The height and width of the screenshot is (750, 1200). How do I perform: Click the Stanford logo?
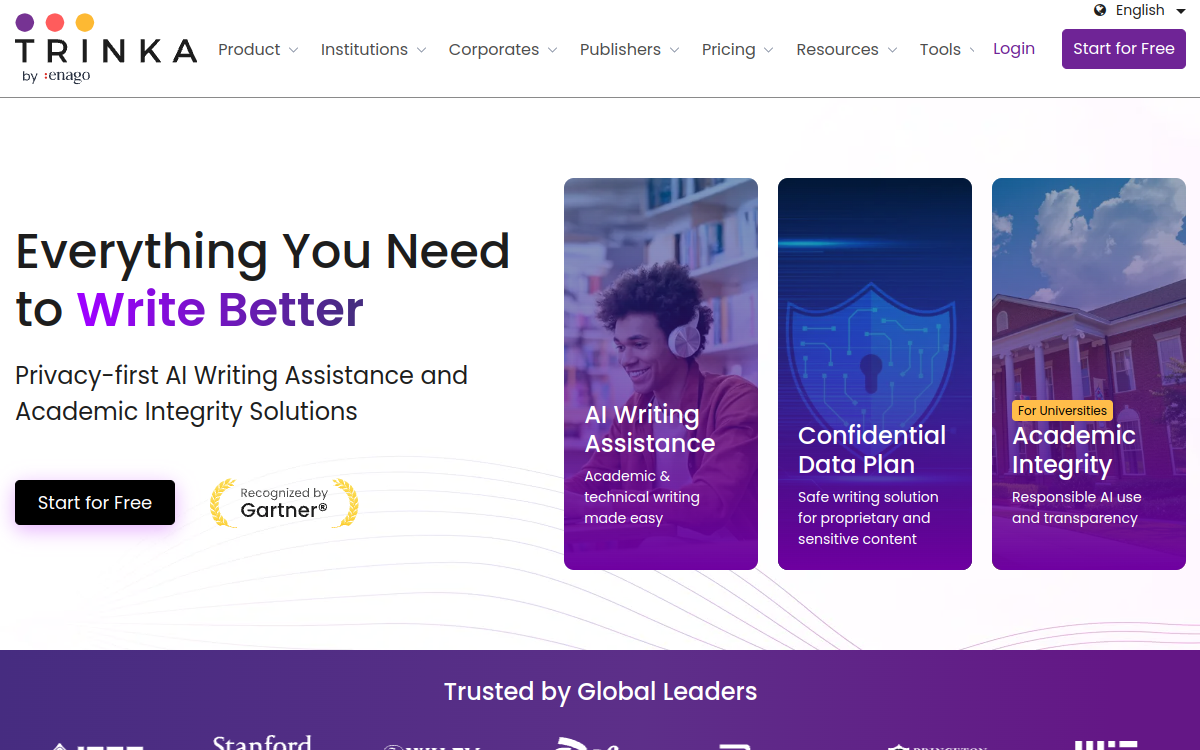[262, 742]
